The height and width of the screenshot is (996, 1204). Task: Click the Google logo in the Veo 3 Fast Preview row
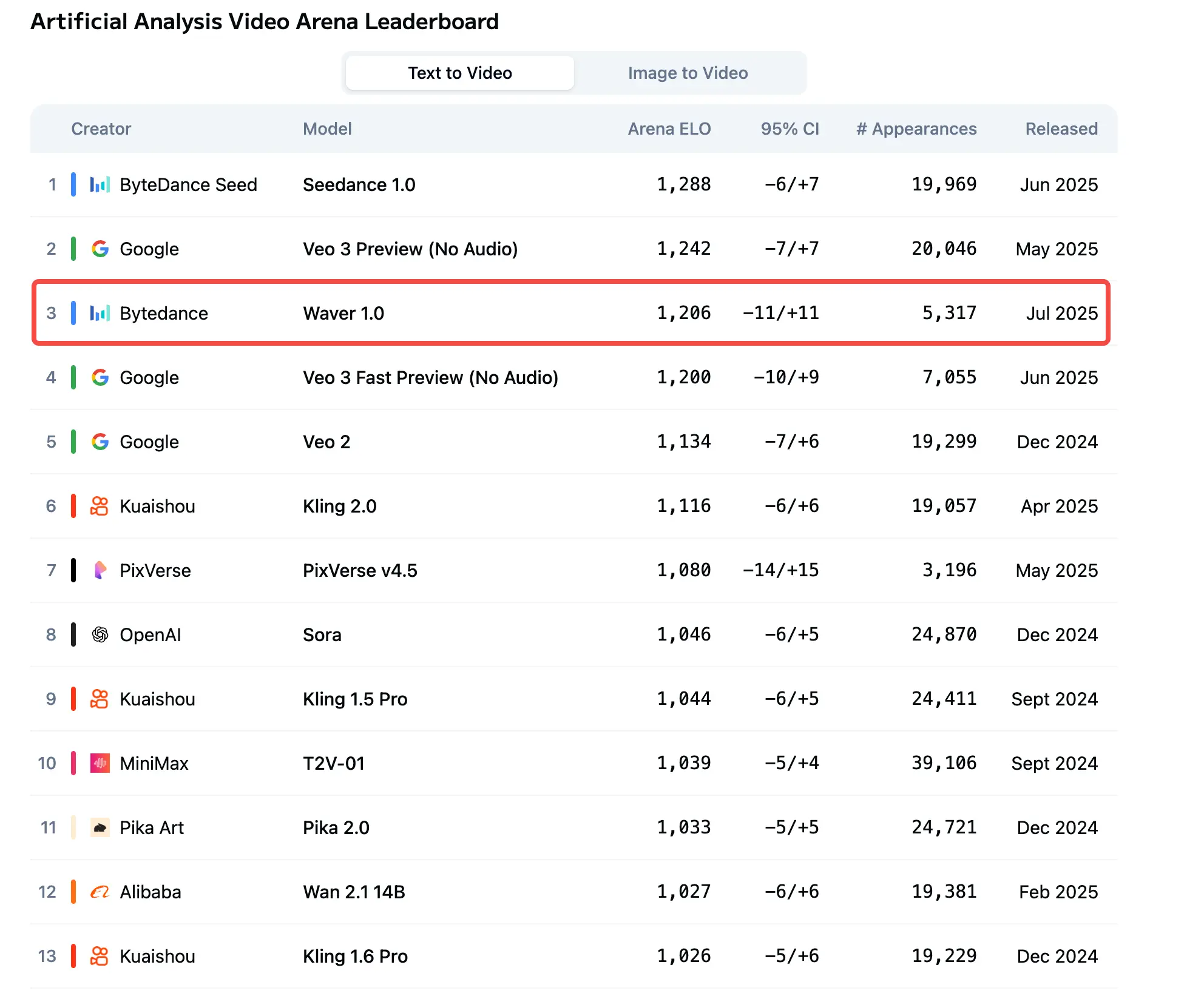click(x=100, y=377)
